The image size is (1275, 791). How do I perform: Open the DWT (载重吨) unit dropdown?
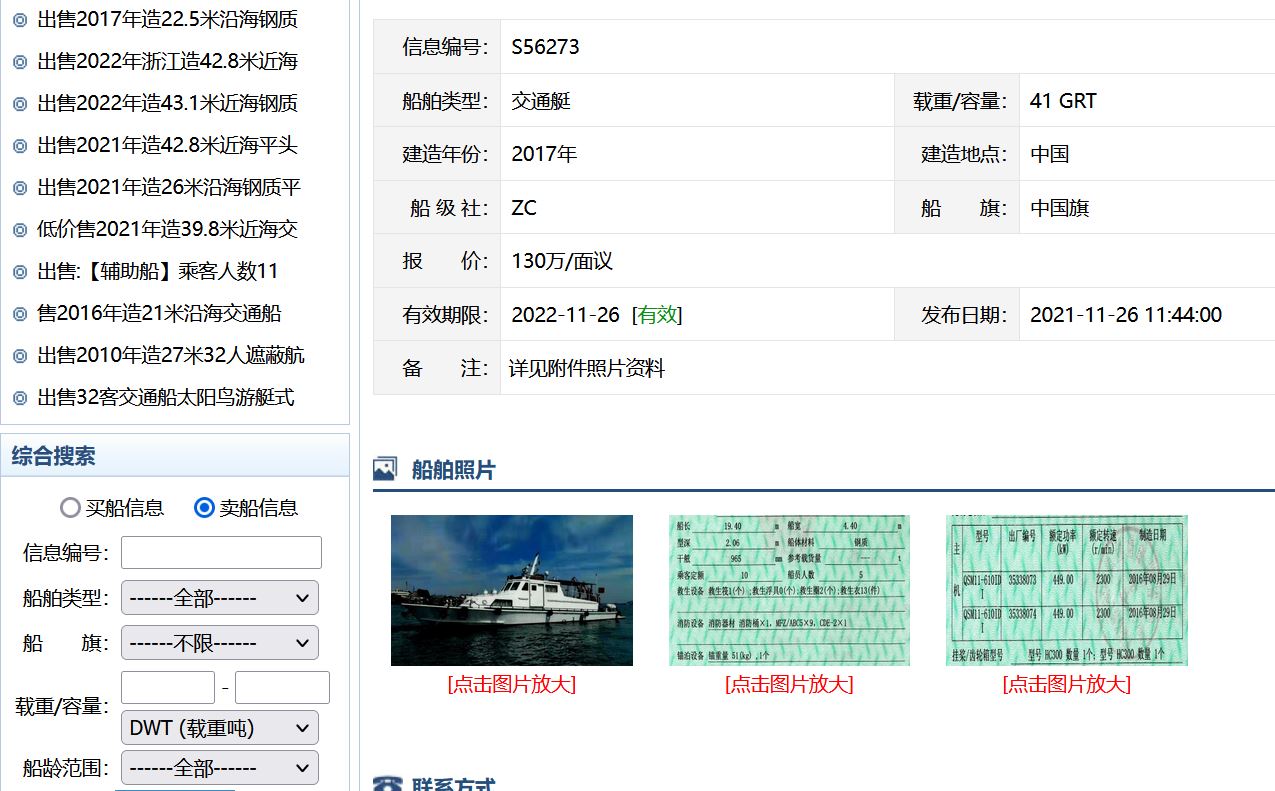[219, 728]
